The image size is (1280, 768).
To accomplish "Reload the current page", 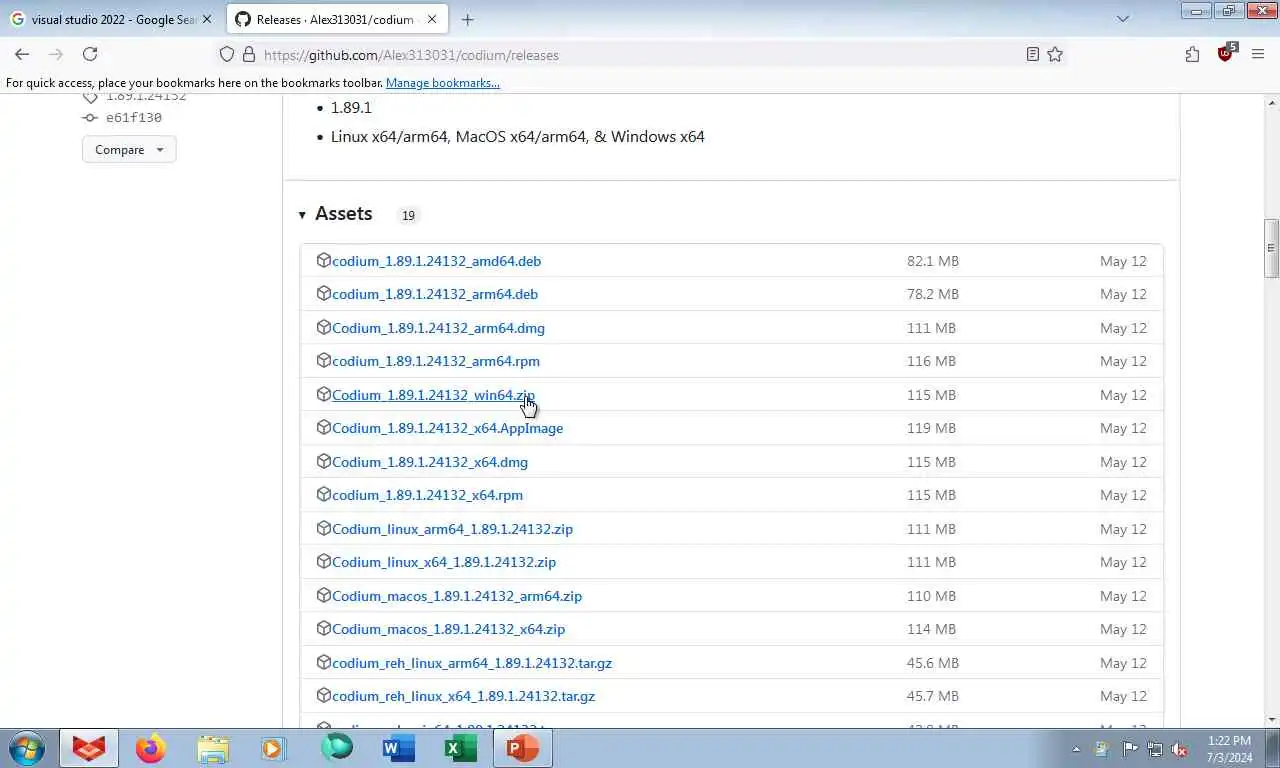I will (x=90, y=55).
